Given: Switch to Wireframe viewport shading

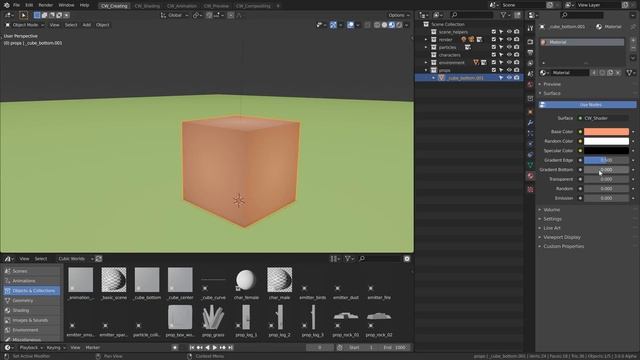Looking at the screenshot, I should (377, 25).
